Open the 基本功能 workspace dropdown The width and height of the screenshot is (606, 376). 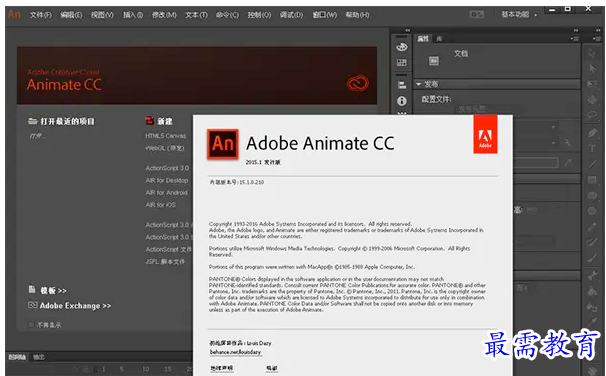click(519, 14)
